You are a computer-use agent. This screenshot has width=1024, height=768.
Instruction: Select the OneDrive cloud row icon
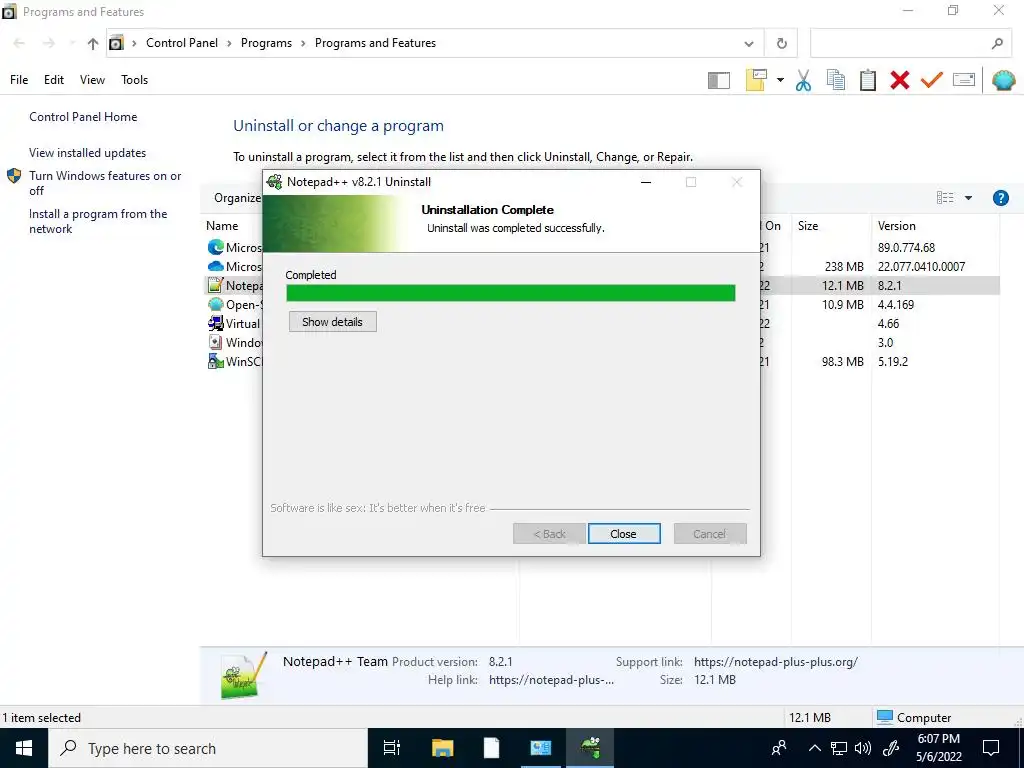click(x=216, y=266)
